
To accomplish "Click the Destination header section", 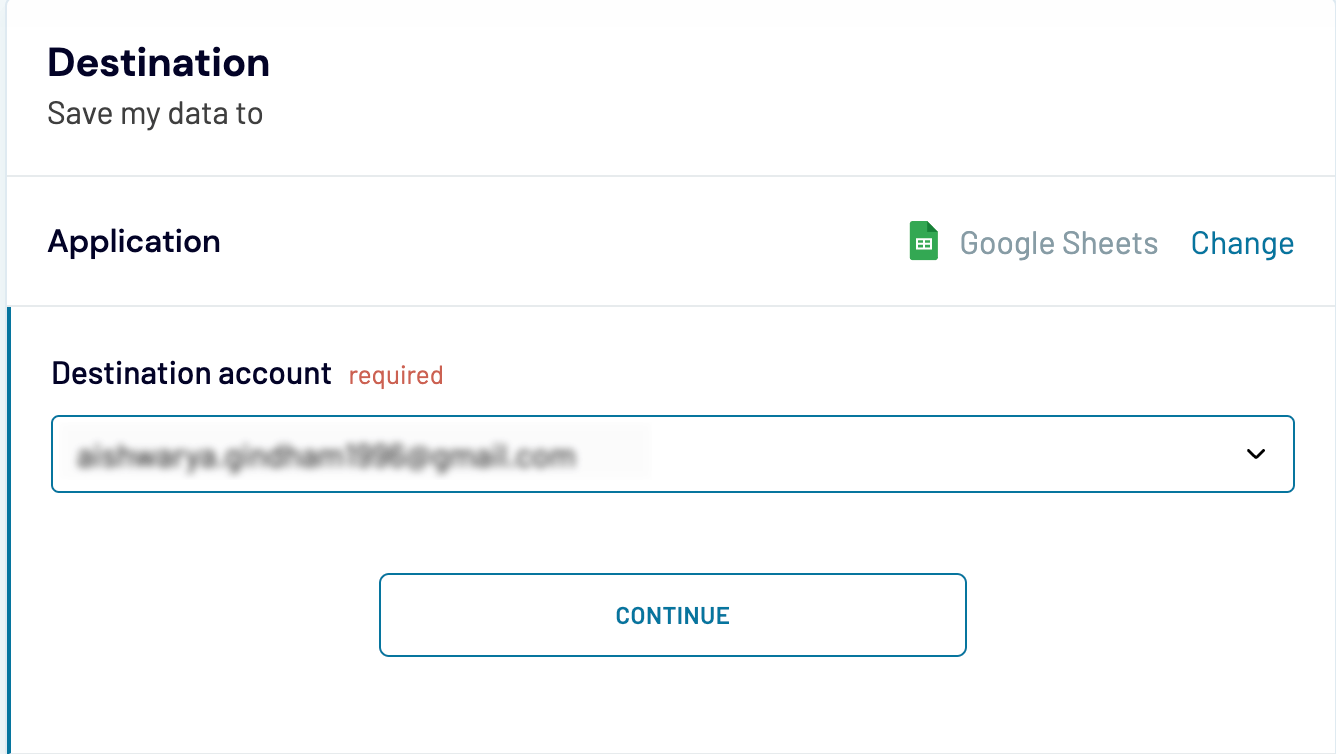I will click(x=158, y=63).
